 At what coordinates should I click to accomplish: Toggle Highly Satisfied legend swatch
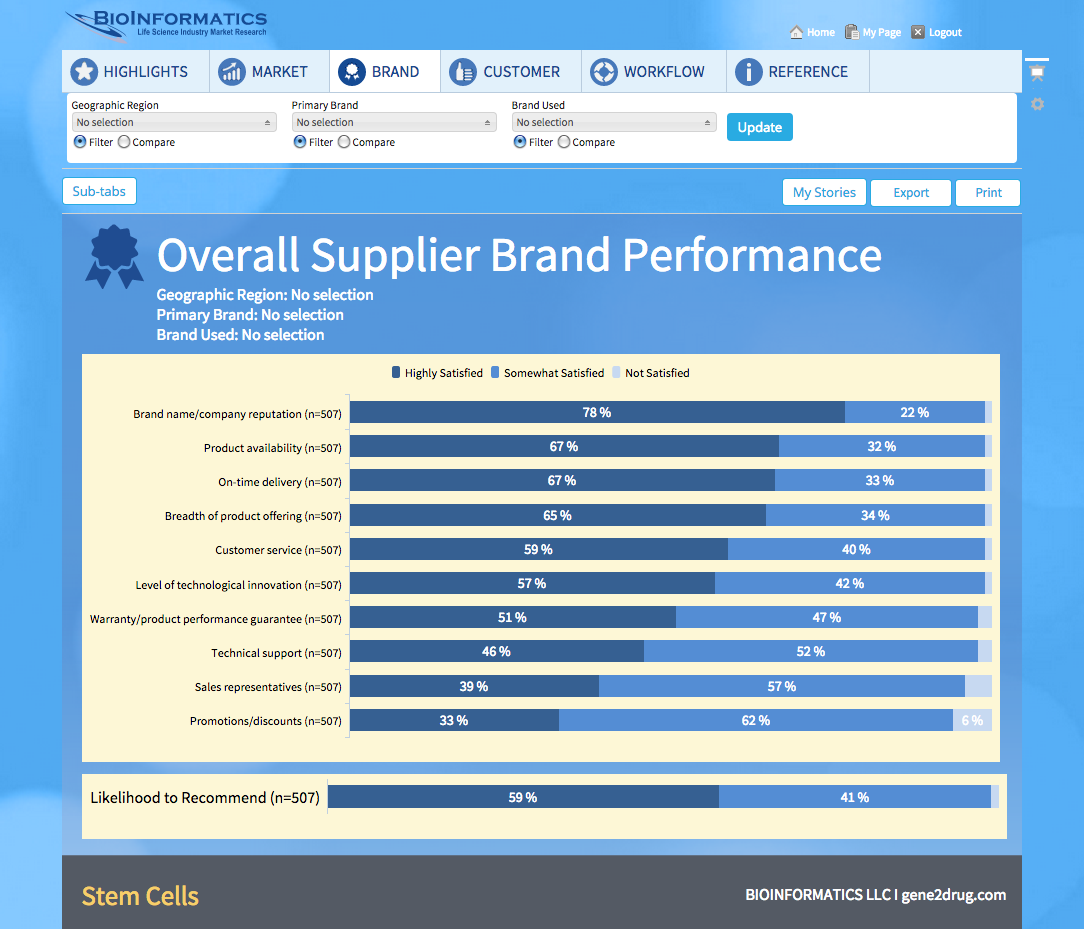point(396,373)
